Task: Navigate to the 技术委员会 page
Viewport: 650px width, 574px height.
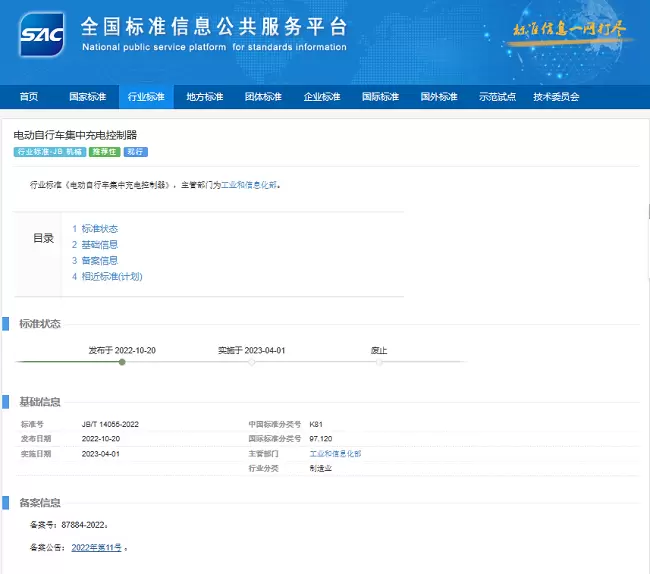Action: (556, 97)
